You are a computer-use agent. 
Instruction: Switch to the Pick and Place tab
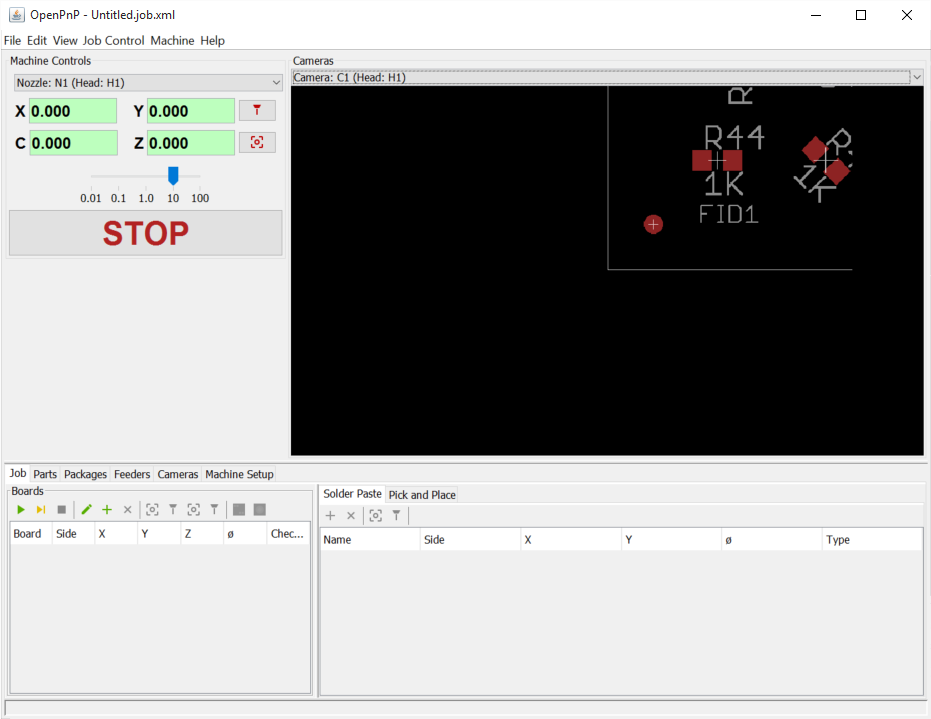tap(422, 495)
